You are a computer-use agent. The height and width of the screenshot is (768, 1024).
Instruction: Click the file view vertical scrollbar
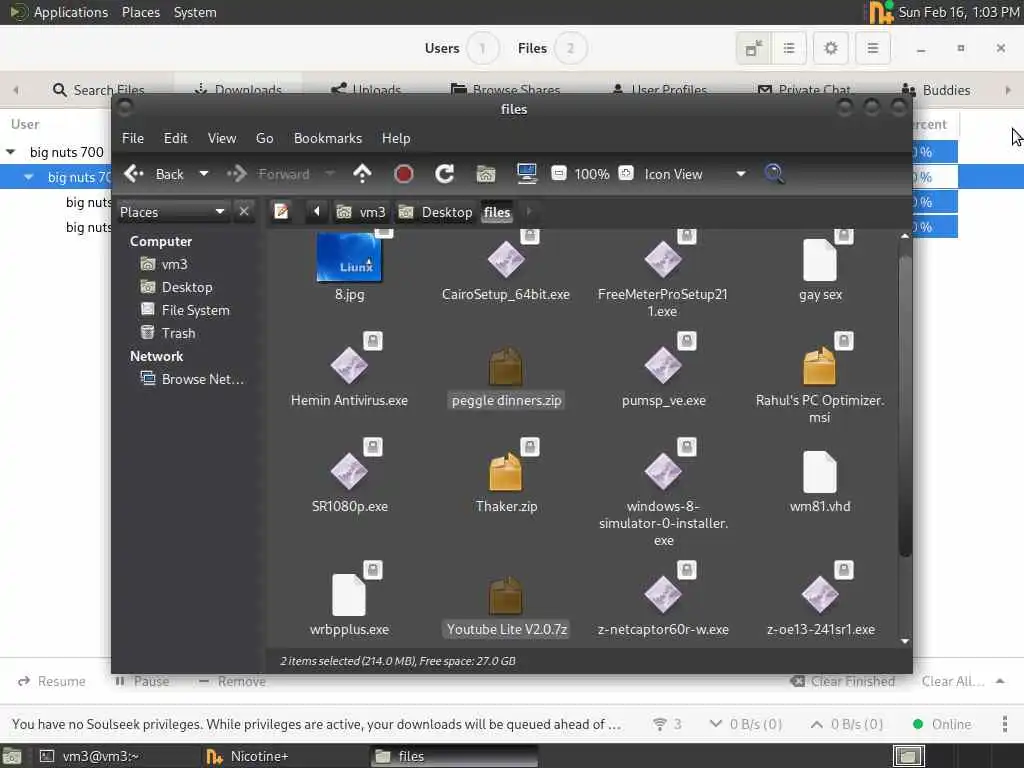[904, 405]
